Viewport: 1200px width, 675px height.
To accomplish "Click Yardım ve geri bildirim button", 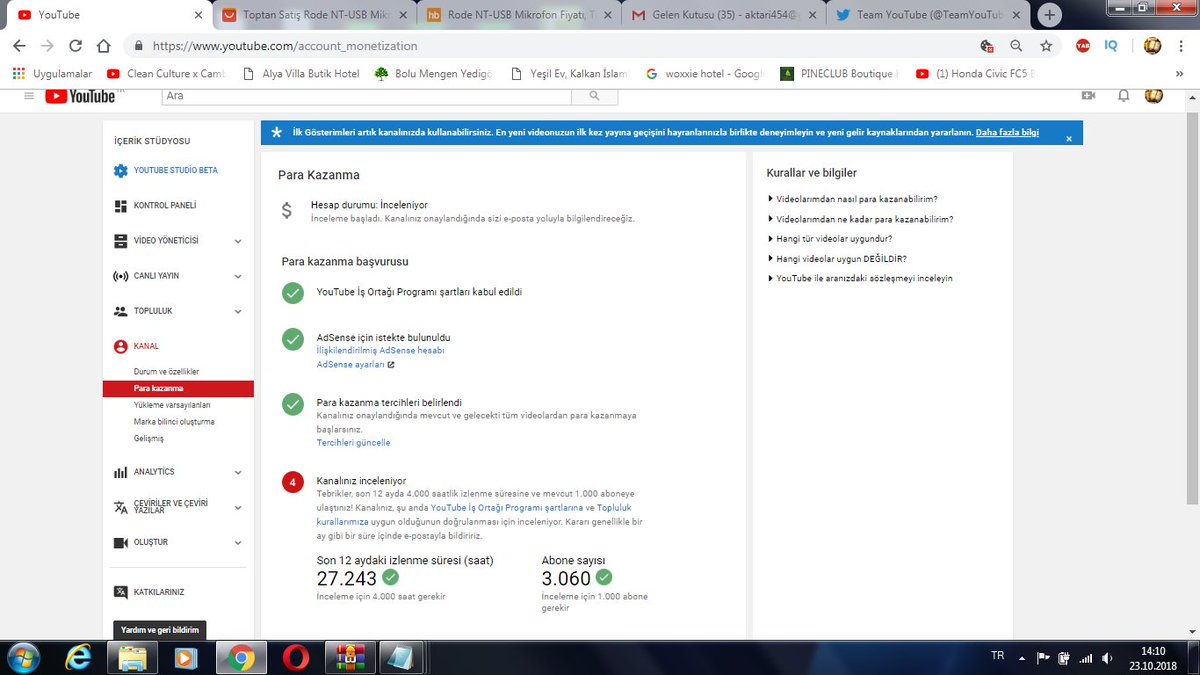I will click(x=160, y=630).
